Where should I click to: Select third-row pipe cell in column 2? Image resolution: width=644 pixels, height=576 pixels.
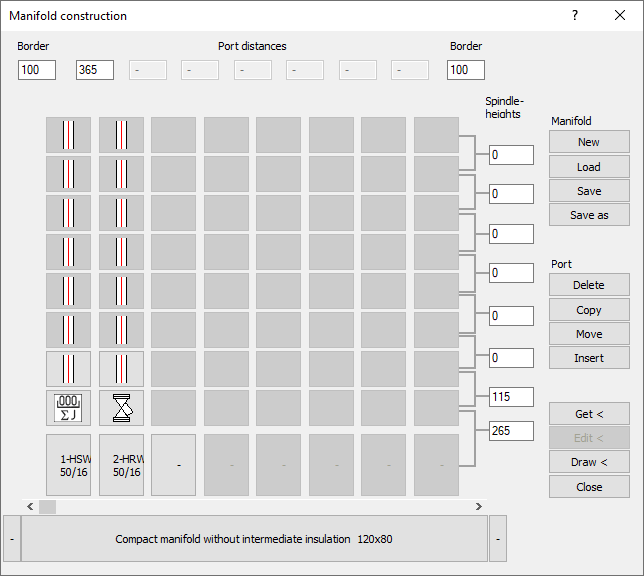[122, 213]
